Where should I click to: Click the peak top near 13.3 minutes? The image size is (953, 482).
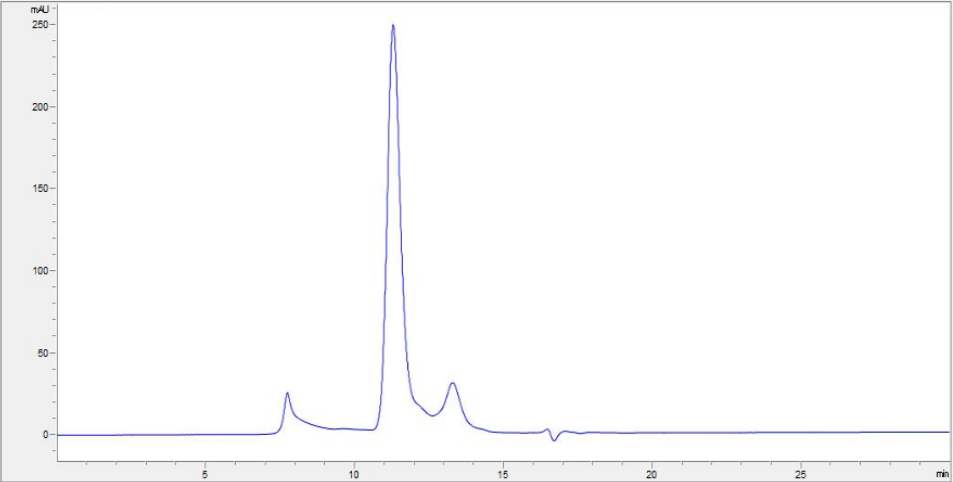point(453,383)
